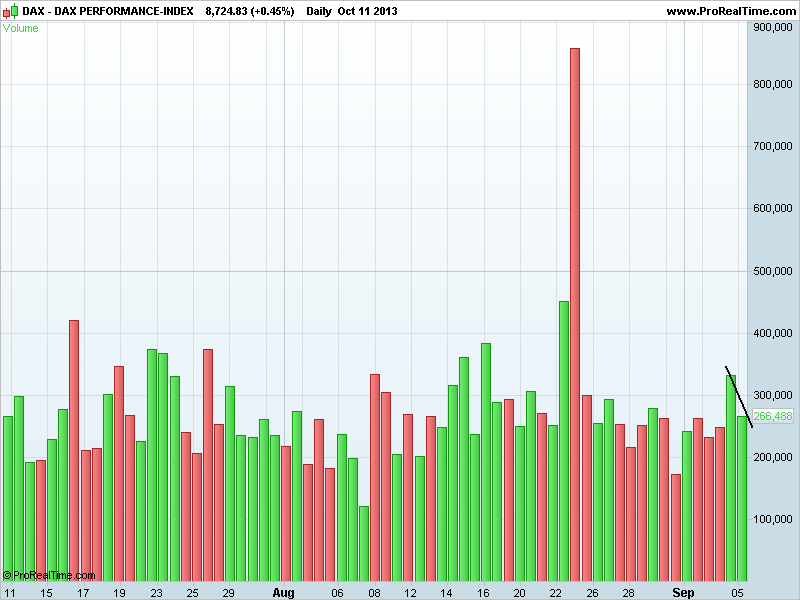The height and width of the screenshot is (600, 800).
Task: Click the Sep month label on time axis
Action: (x=683, y=592)
